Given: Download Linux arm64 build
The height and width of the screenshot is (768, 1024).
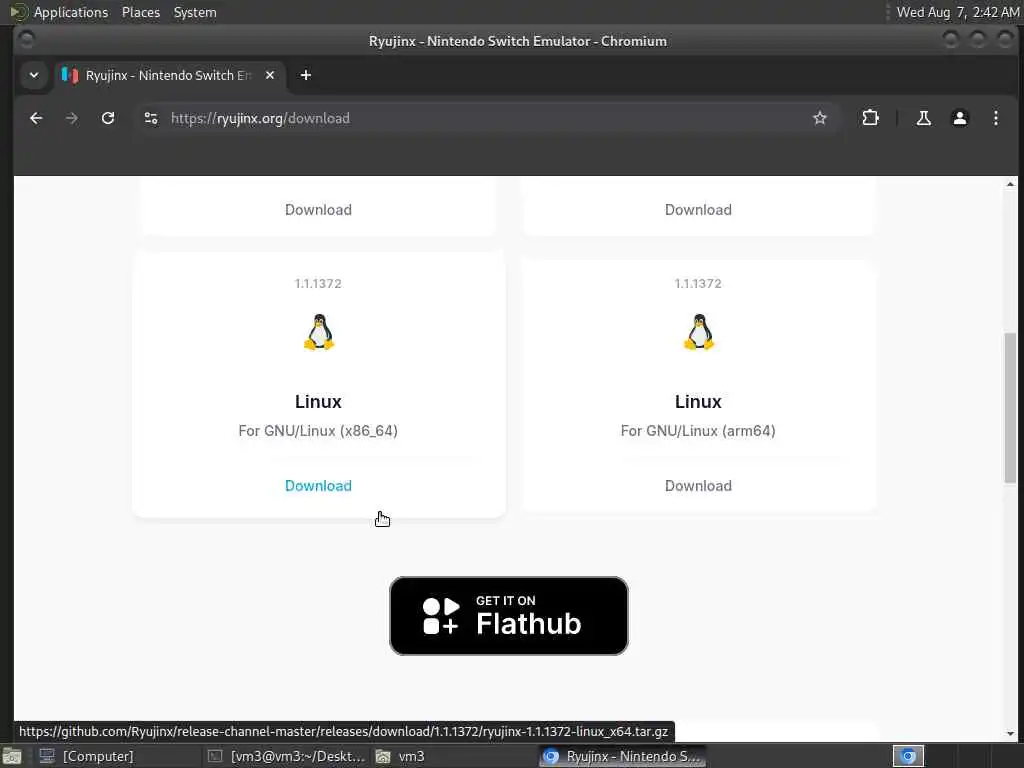Looking at the screenshot, I should [698, 486].
